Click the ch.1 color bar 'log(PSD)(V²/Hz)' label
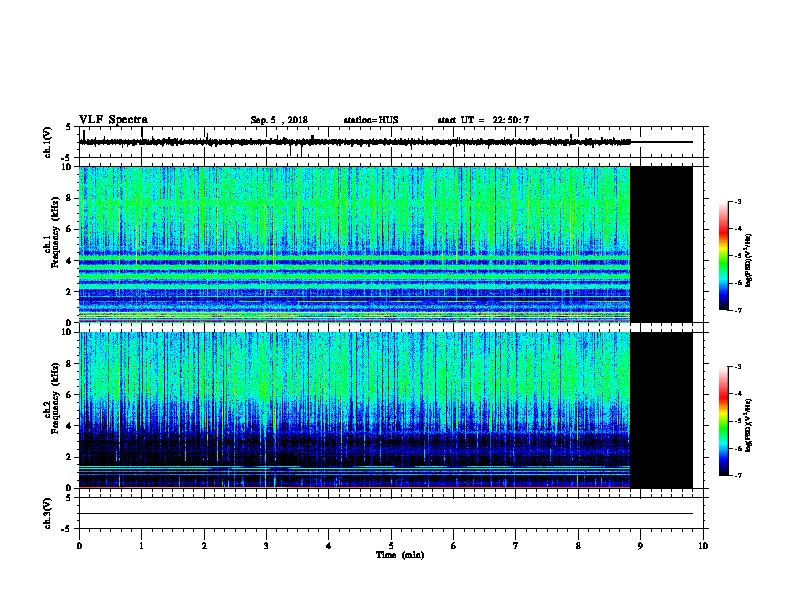 point(749,260)
